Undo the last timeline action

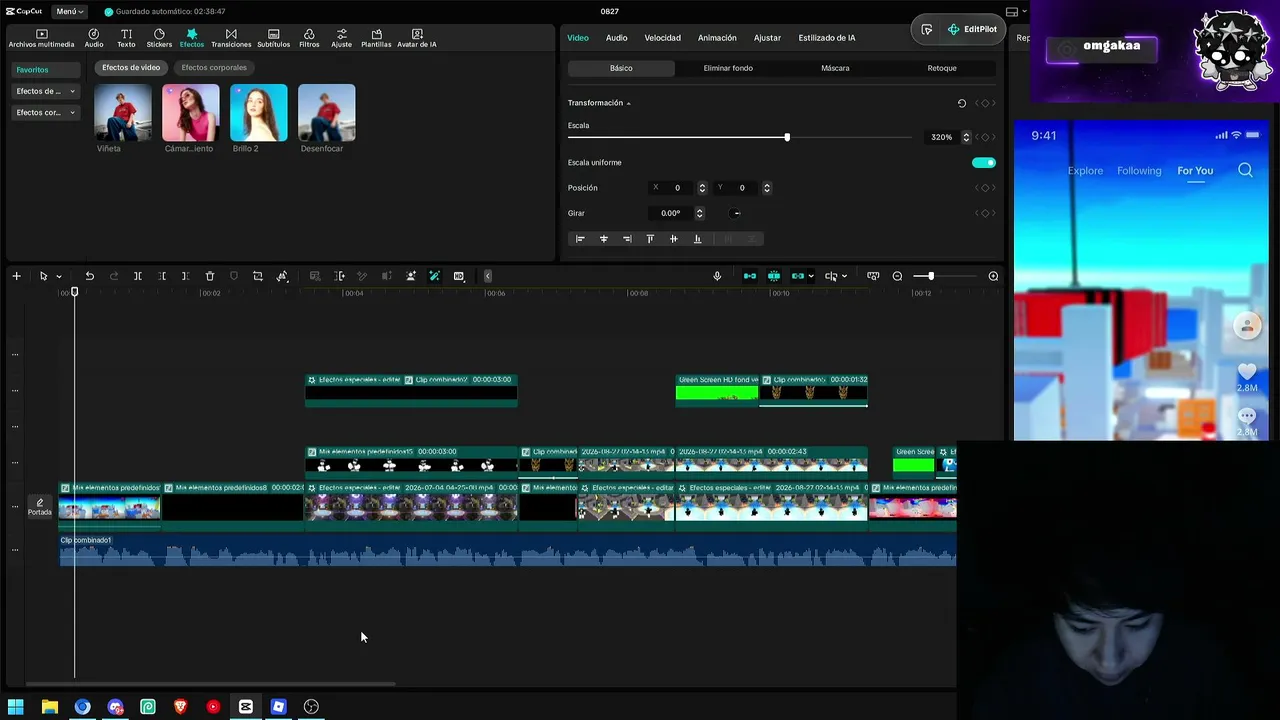pos(89,276)
